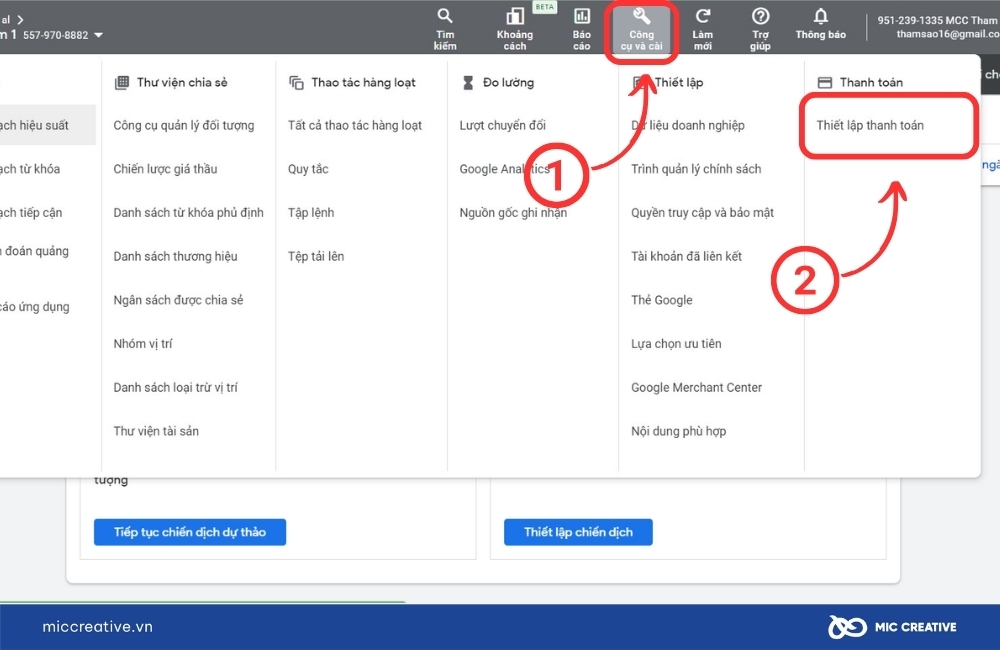1000x650 pixels.
Task: Open the Trợ giúp help icon
Action: pos(760,16)
